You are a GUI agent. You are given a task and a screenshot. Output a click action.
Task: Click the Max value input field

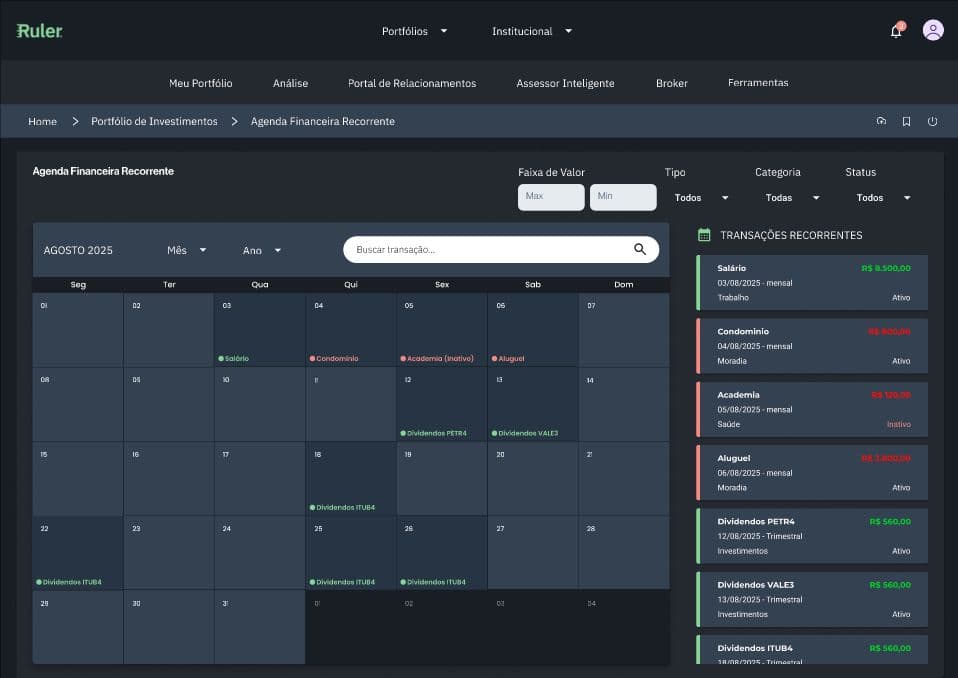550,197
